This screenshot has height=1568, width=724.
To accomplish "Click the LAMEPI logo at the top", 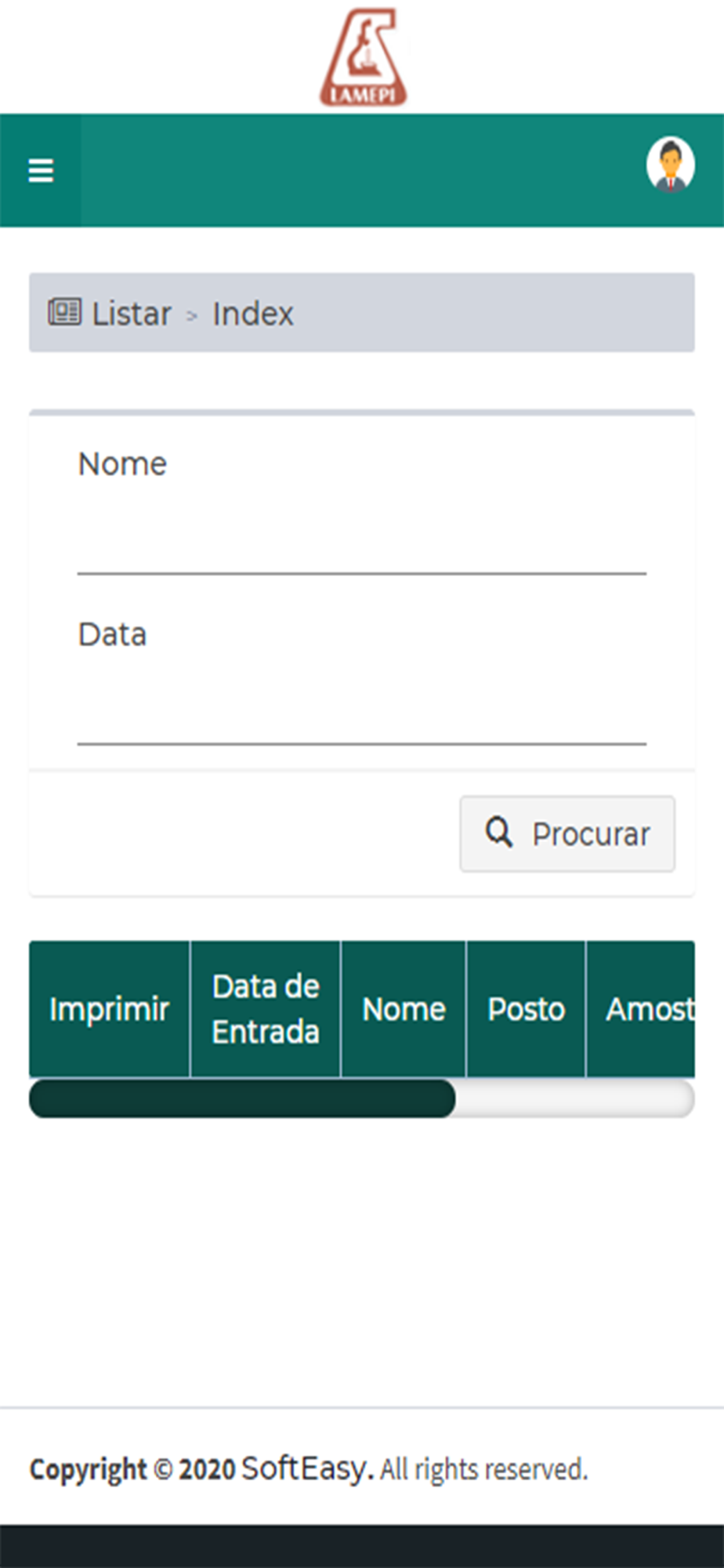I will [363, 56].
